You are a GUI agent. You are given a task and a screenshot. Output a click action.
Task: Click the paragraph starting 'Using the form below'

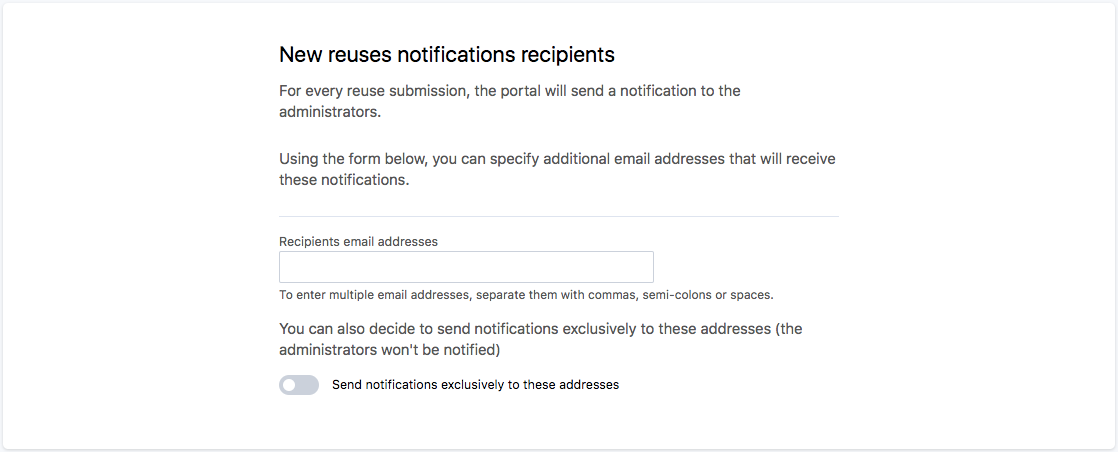[x=556, y=160]
